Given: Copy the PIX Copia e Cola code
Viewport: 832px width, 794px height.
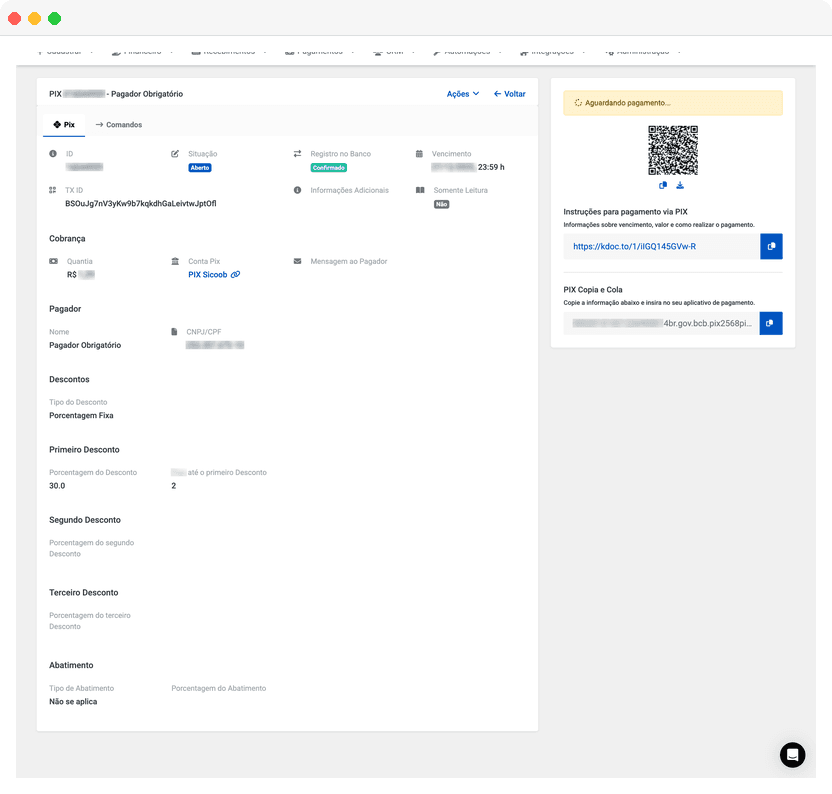Looking at the screenshot, I should (x=770, y=323).
